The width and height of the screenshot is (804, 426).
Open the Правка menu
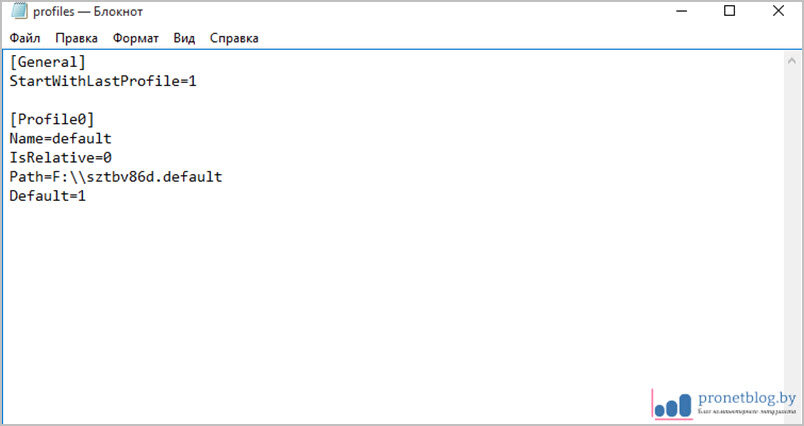click(76, 38)
